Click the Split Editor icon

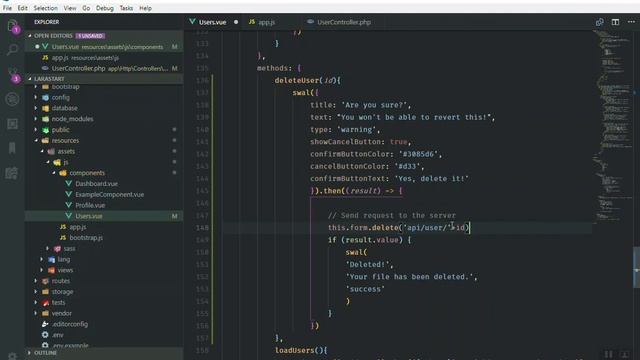click(x=615, y=22)
